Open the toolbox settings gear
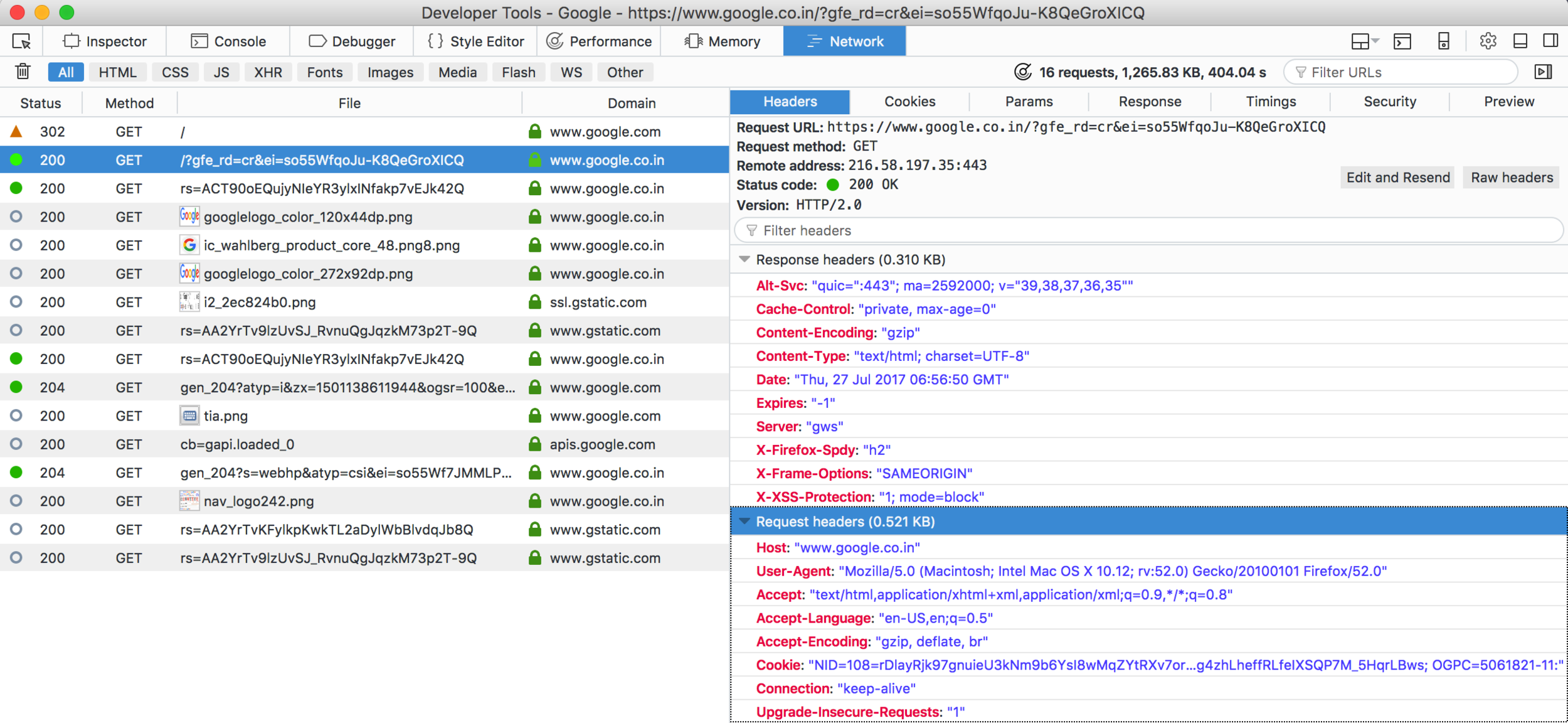This screenshot has width=1568, height=723. pyautogui.click(x=1488, y=41)
